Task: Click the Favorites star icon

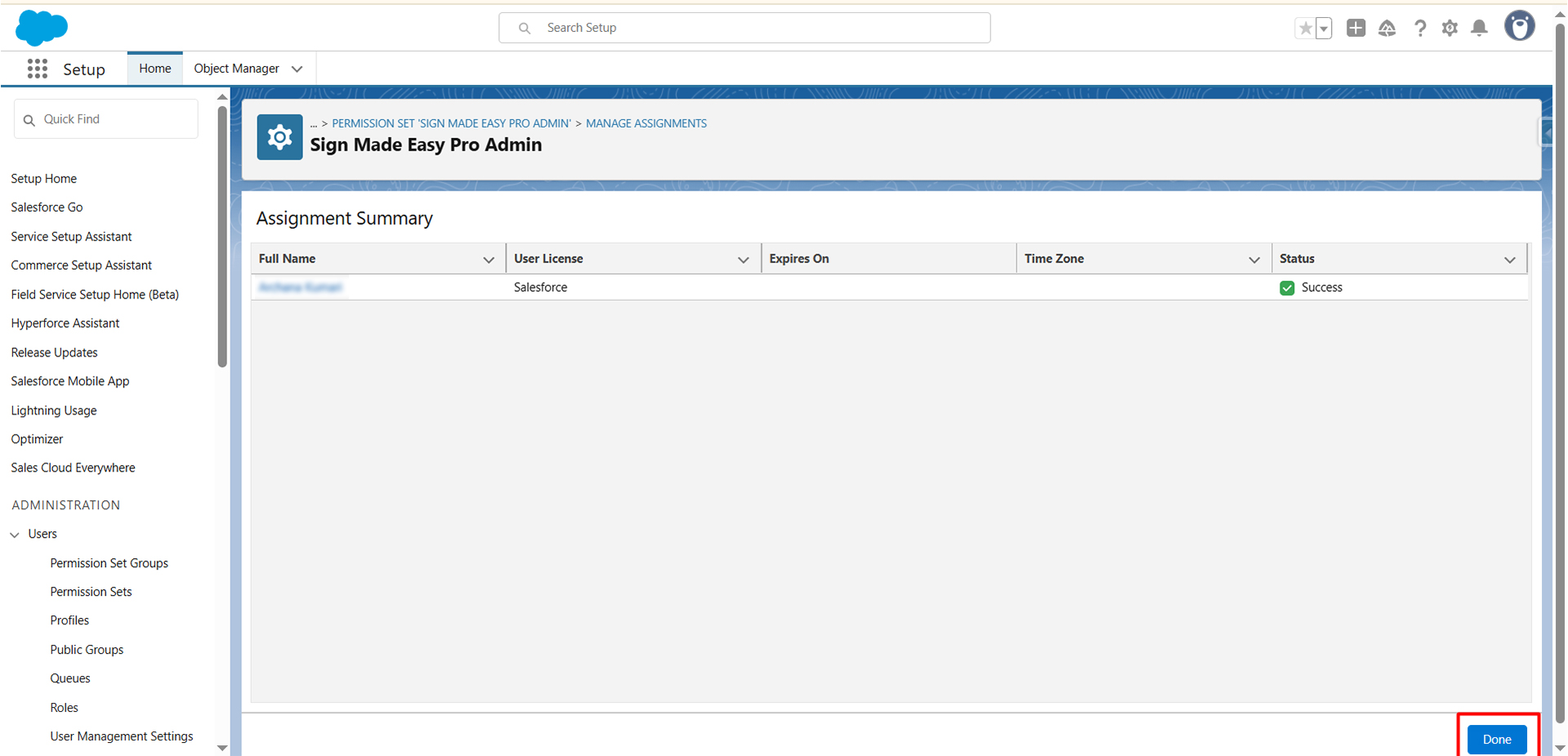Action: click(1305, 29)
